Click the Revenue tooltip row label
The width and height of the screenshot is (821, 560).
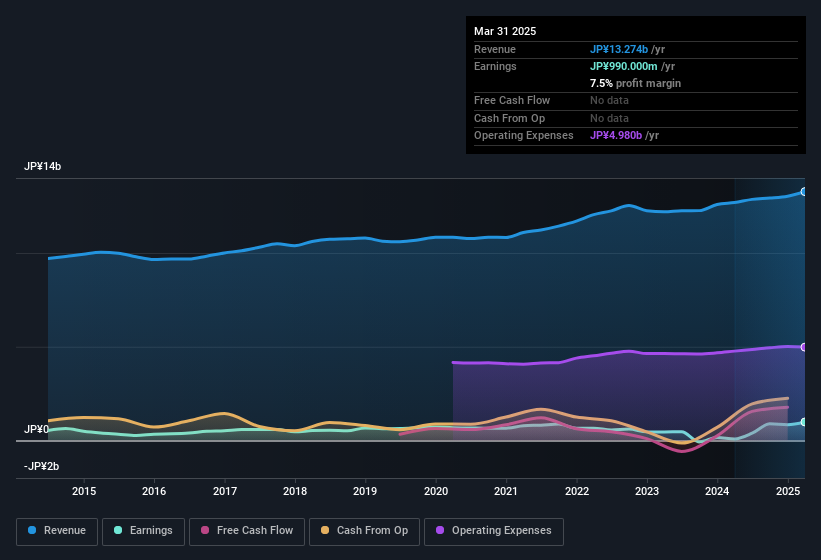tap(495, 49)
